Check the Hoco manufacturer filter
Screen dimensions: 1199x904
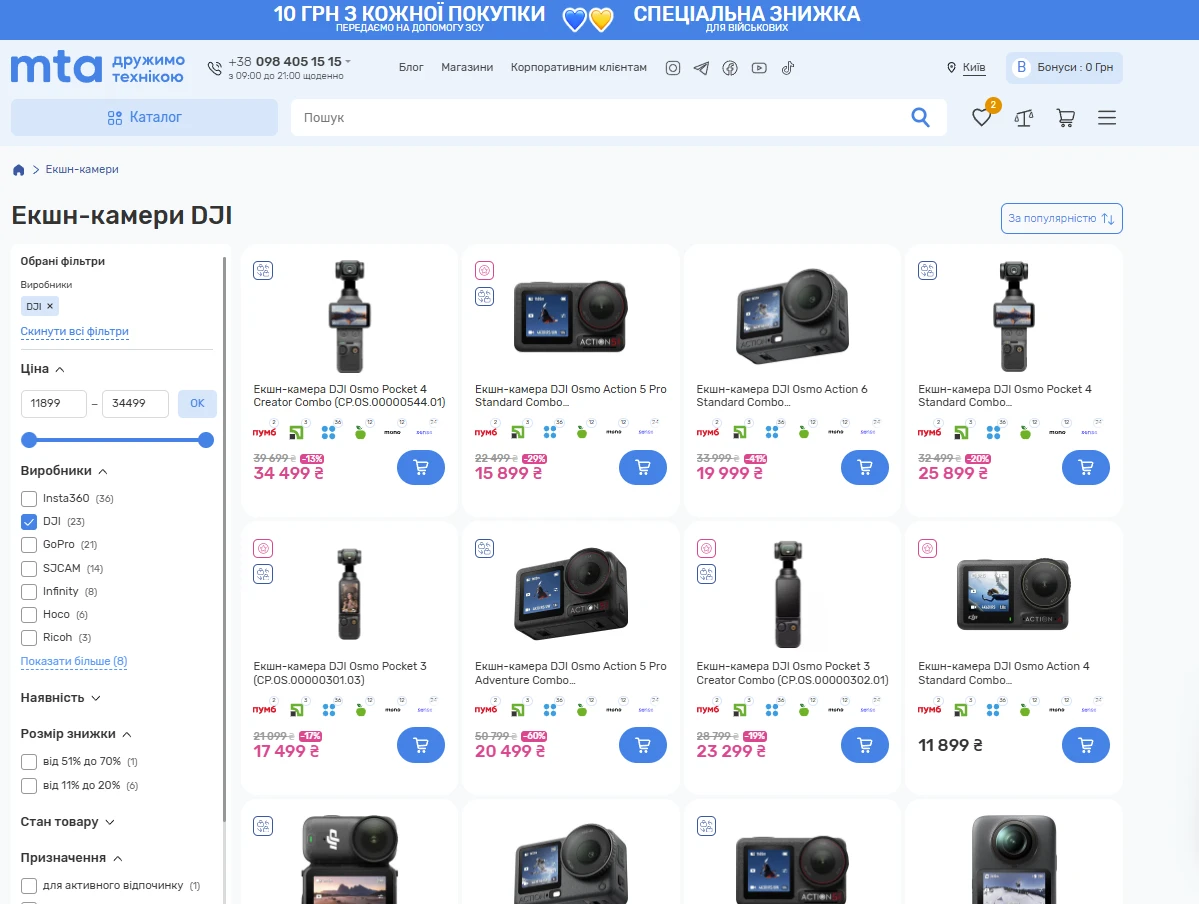pyautogui.click(x=29, y=614)
